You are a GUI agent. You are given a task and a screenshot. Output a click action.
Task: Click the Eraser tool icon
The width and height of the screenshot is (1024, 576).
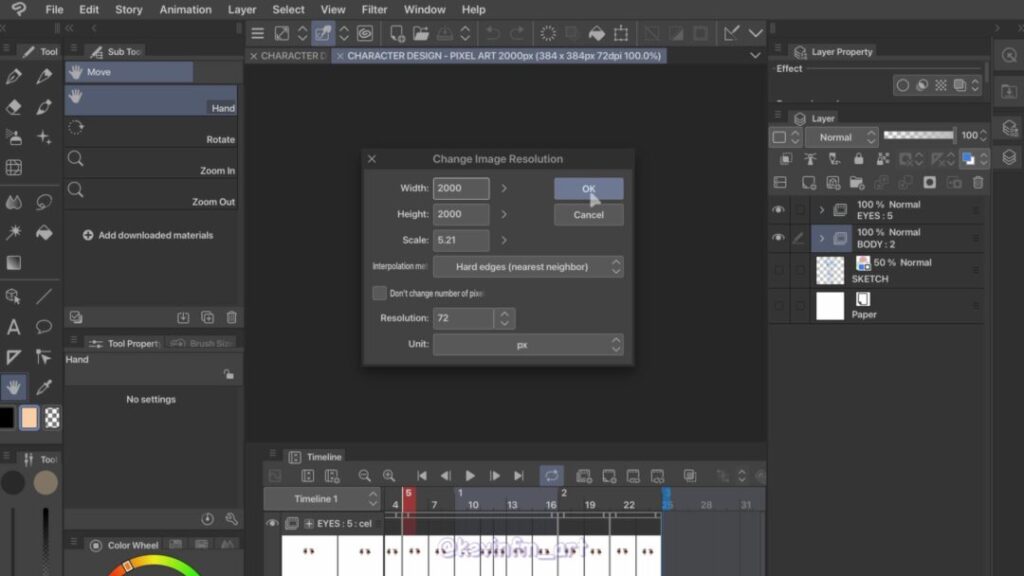(x=13, y=107)
